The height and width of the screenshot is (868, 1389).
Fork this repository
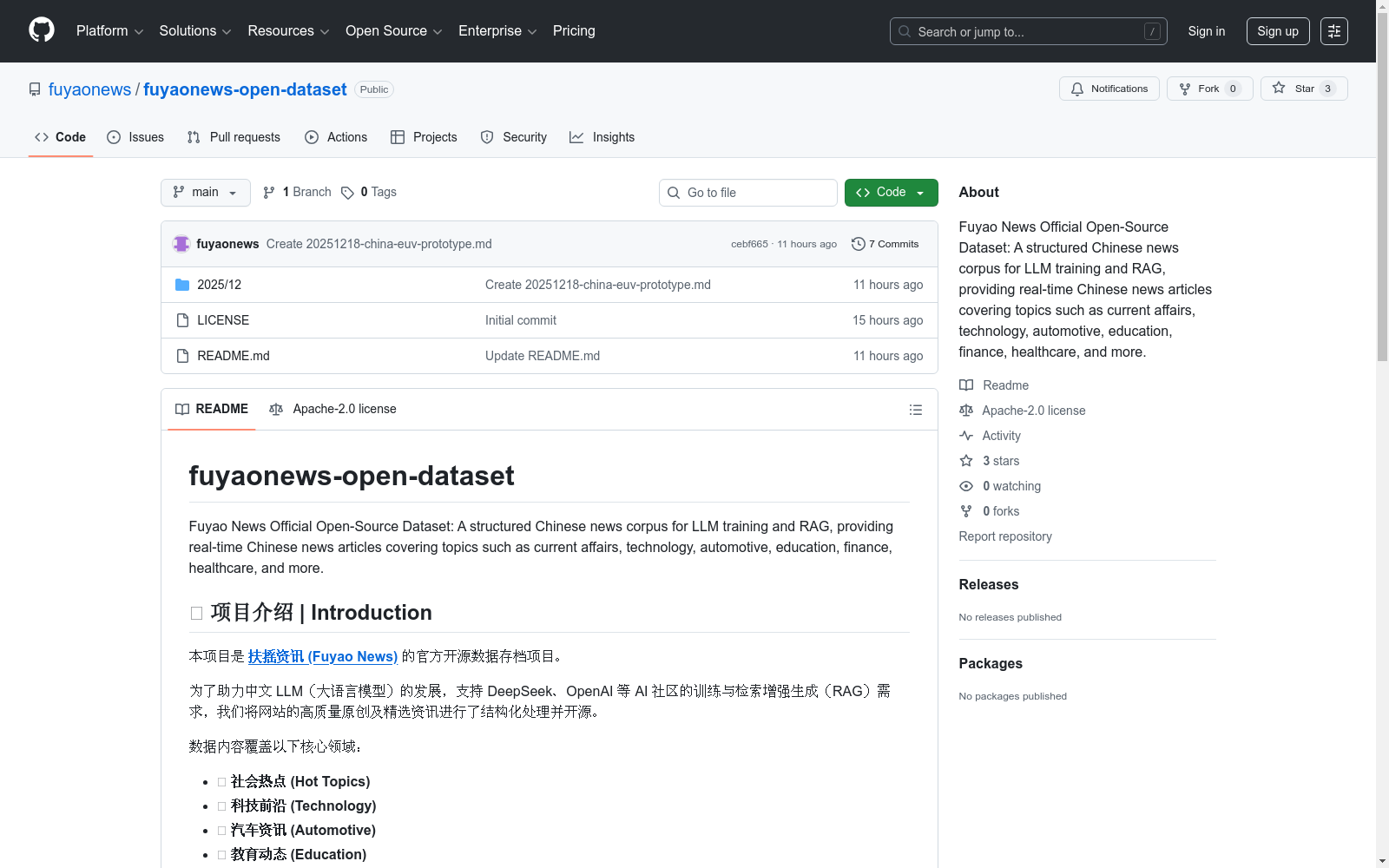tap(1210, 89)
